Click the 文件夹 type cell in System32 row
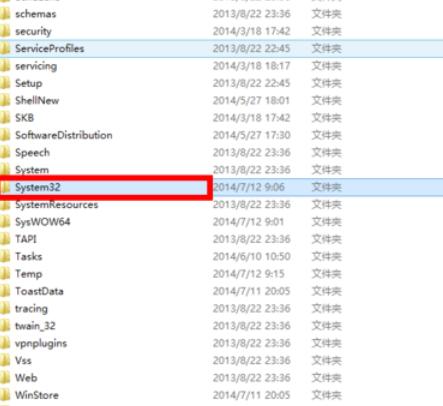The width and height of the screenshot is (443, 406). [327, 187]
